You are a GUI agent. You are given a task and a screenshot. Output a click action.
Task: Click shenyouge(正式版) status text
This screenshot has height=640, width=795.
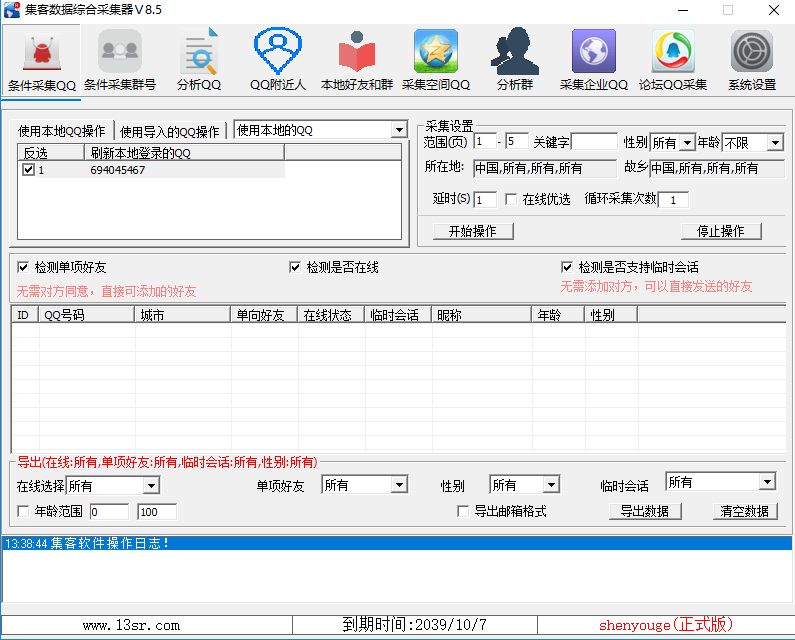pos(666,624)
